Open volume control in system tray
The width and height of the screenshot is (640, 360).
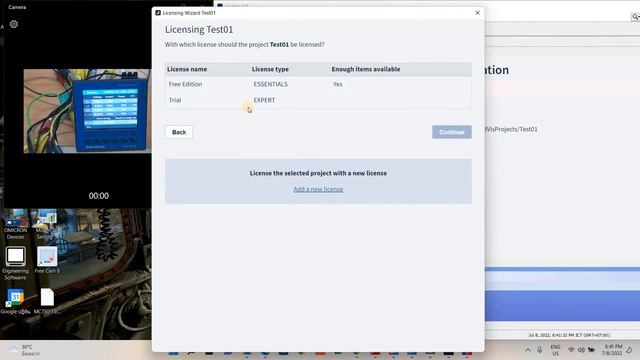[x=581, y=350]
